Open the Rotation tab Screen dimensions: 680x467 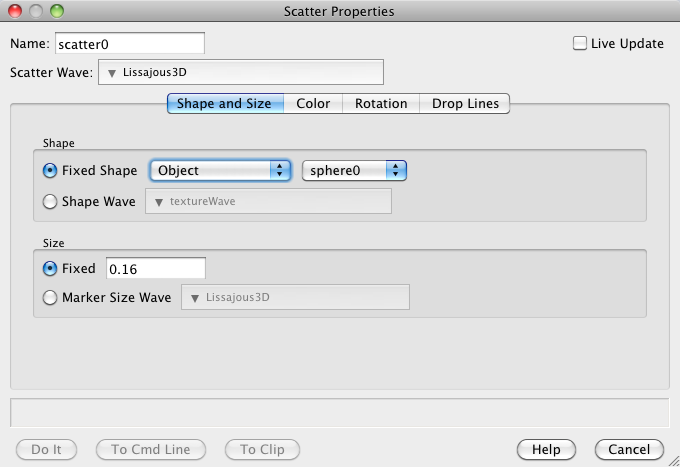click(x=380, y=103)
